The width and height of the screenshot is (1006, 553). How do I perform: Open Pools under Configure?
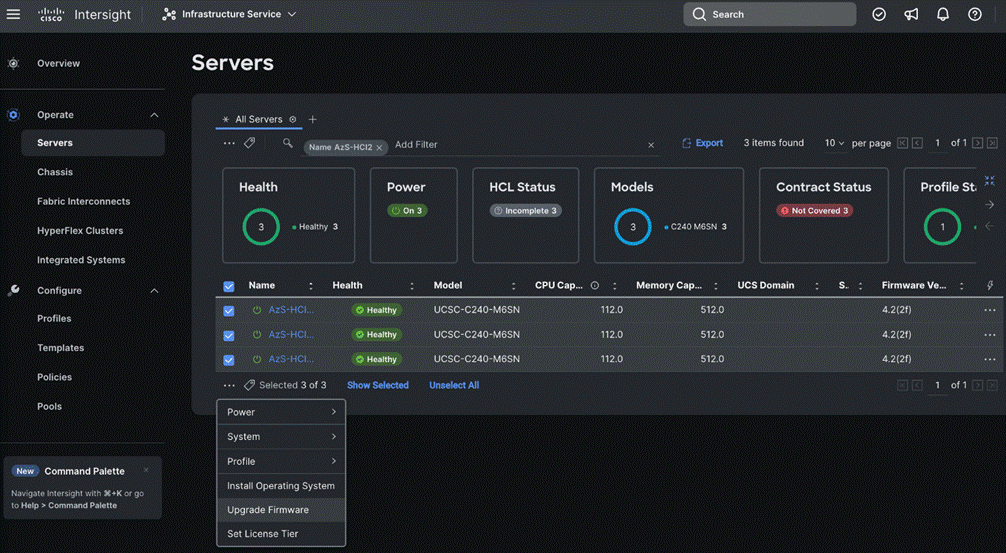pos(49,407)
